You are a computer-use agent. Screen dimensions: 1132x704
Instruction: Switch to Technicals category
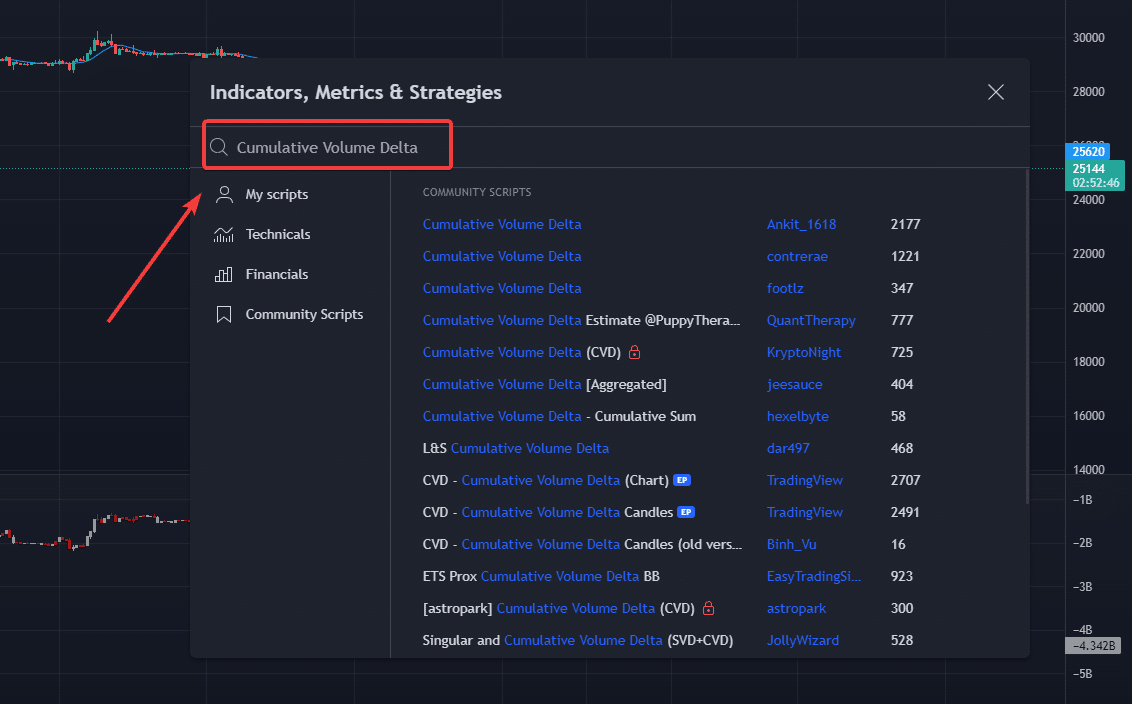pyautogui.click(x=278, y=234)
